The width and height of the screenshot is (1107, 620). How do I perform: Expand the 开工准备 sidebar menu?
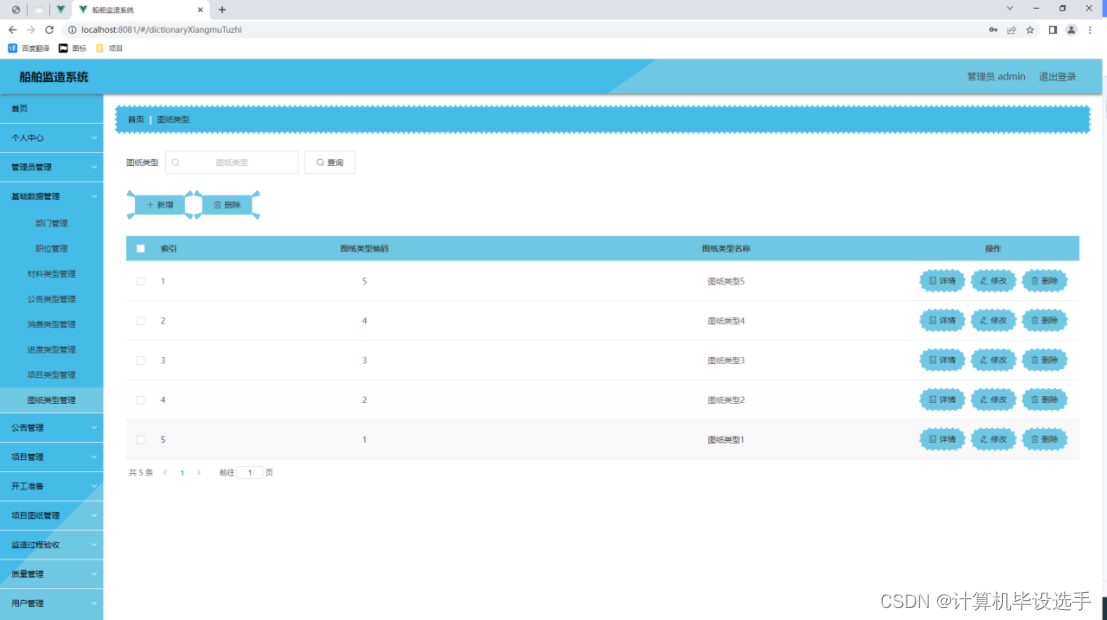(x=52, y=487)
